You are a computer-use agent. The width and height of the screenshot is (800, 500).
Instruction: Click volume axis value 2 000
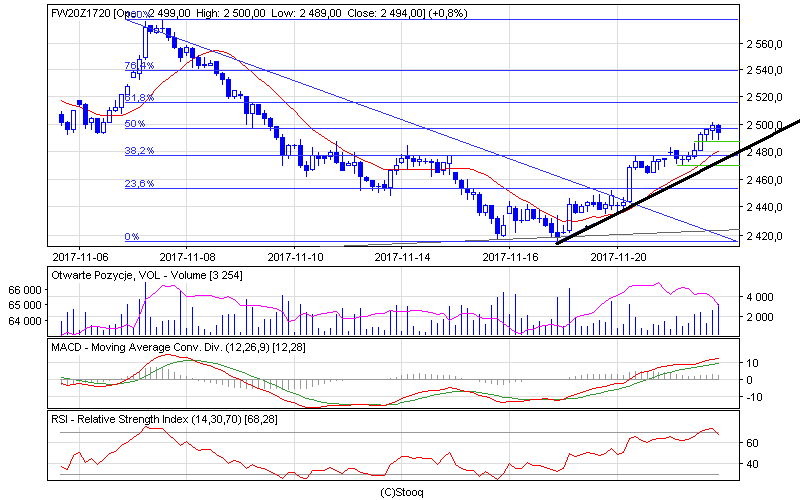pos(759,317)
